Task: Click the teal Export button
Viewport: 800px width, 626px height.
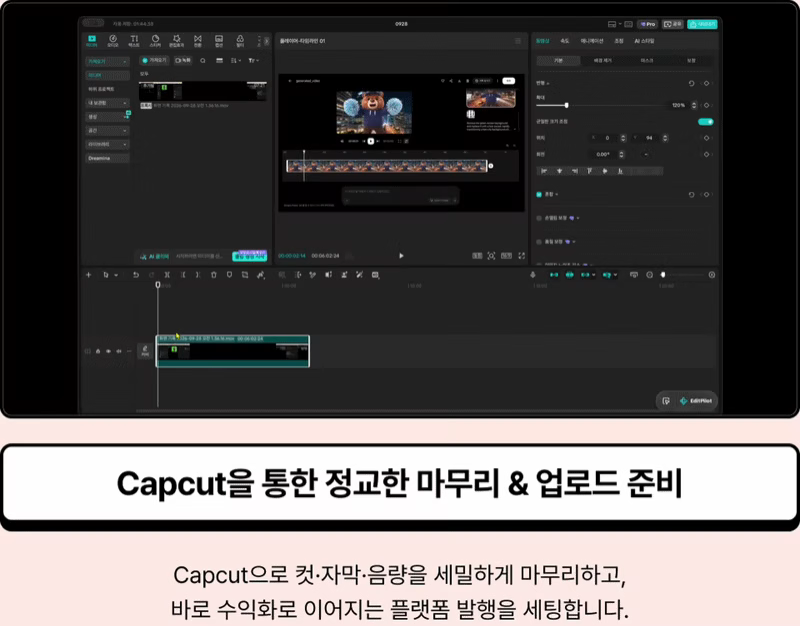Action: tap(703, 24)
